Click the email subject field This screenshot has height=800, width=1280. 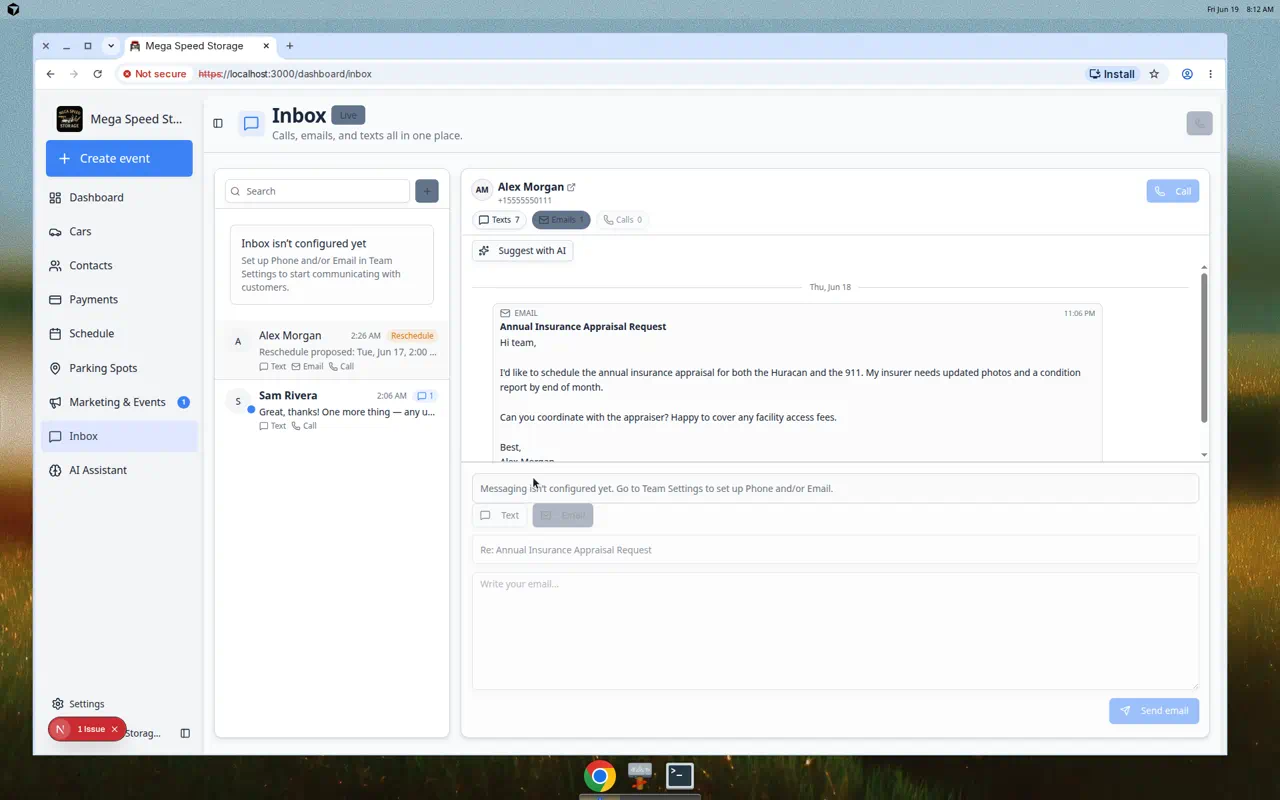coord(835,550)
